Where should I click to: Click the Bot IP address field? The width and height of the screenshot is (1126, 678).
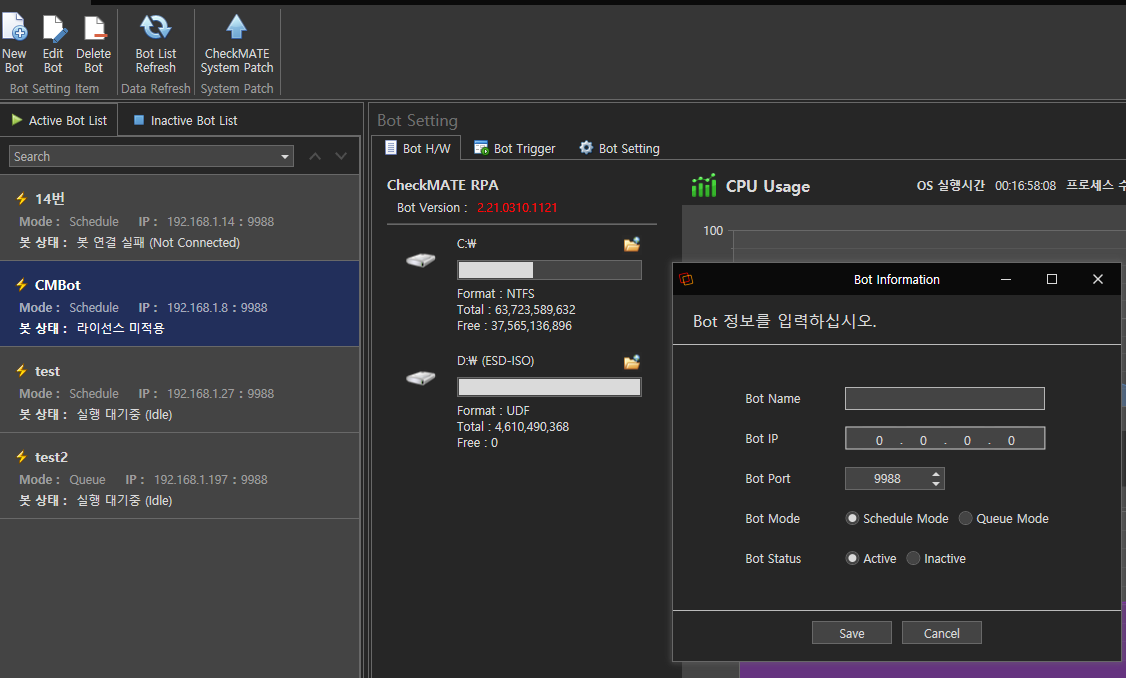click(x=945, y=438)
